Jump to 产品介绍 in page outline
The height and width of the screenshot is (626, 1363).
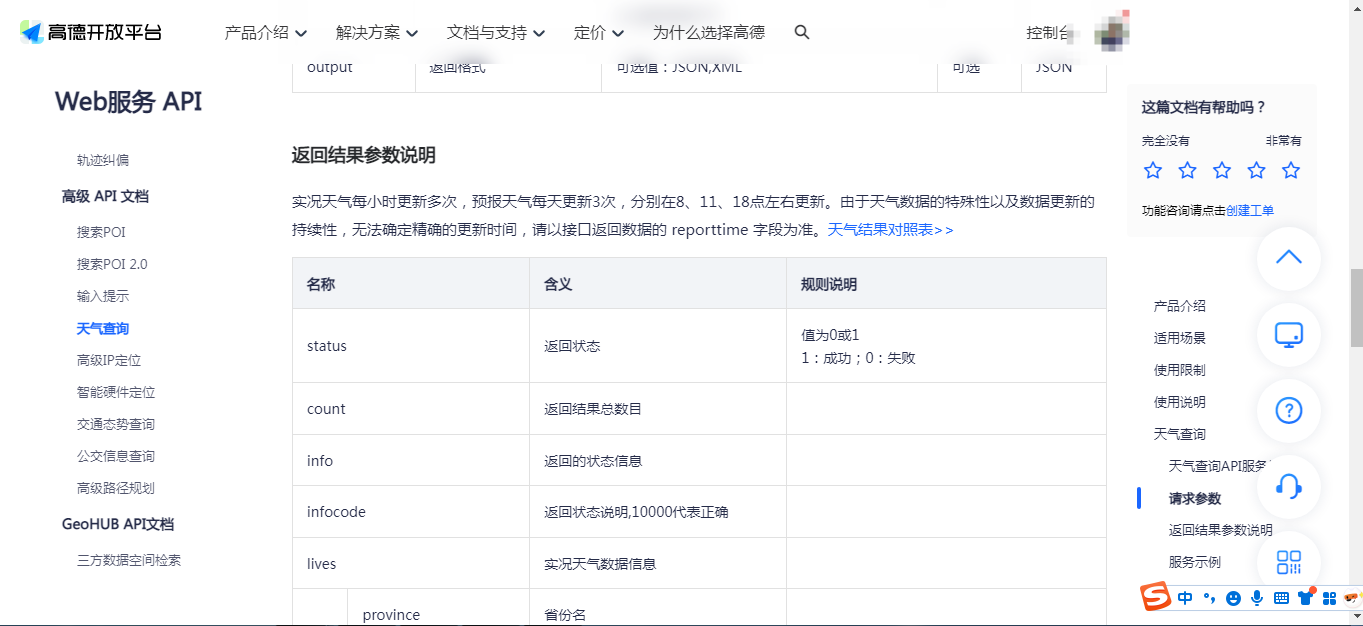[1180, 306]
